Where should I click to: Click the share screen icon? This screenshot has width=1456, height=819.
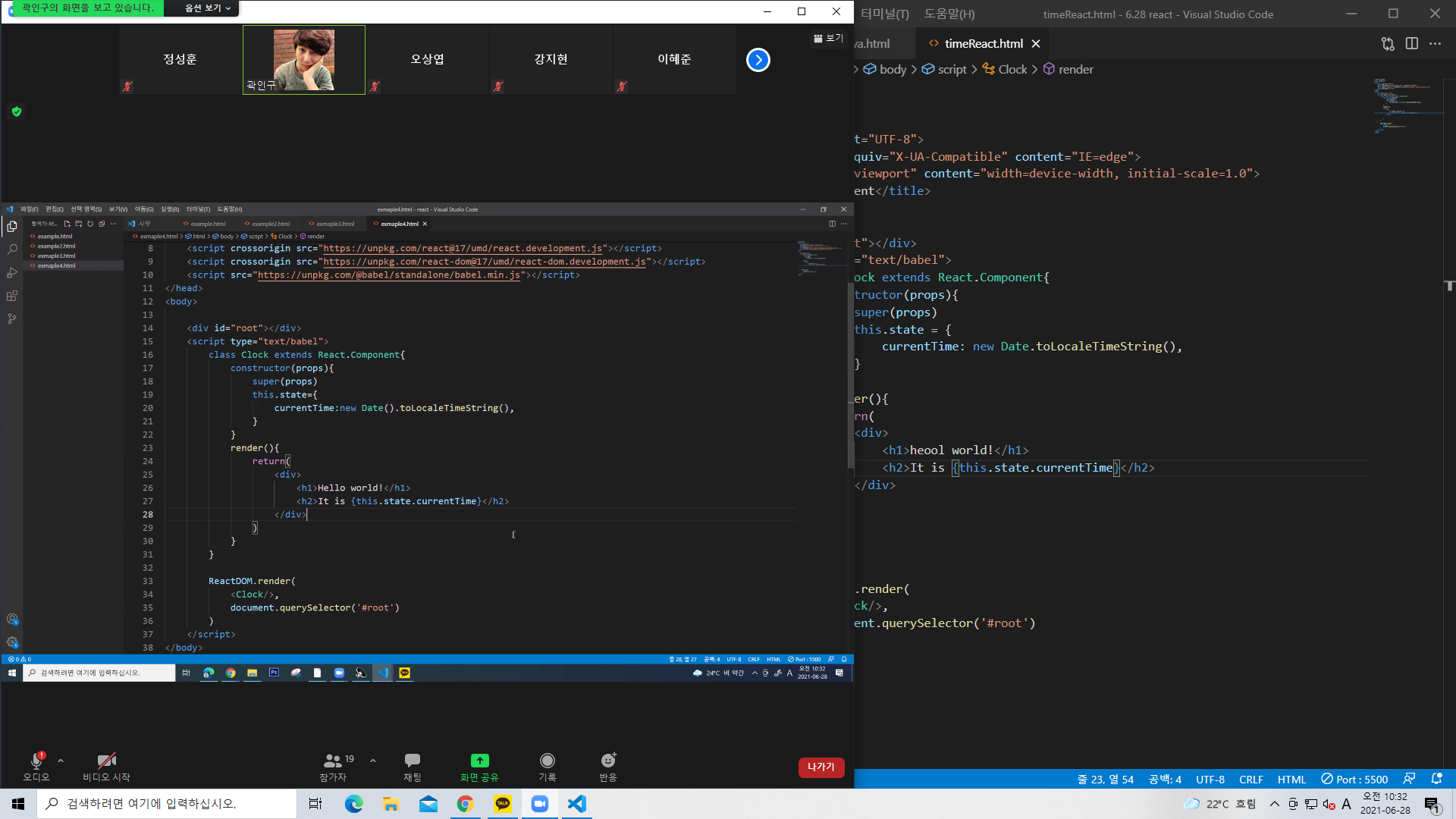point(479,761)
